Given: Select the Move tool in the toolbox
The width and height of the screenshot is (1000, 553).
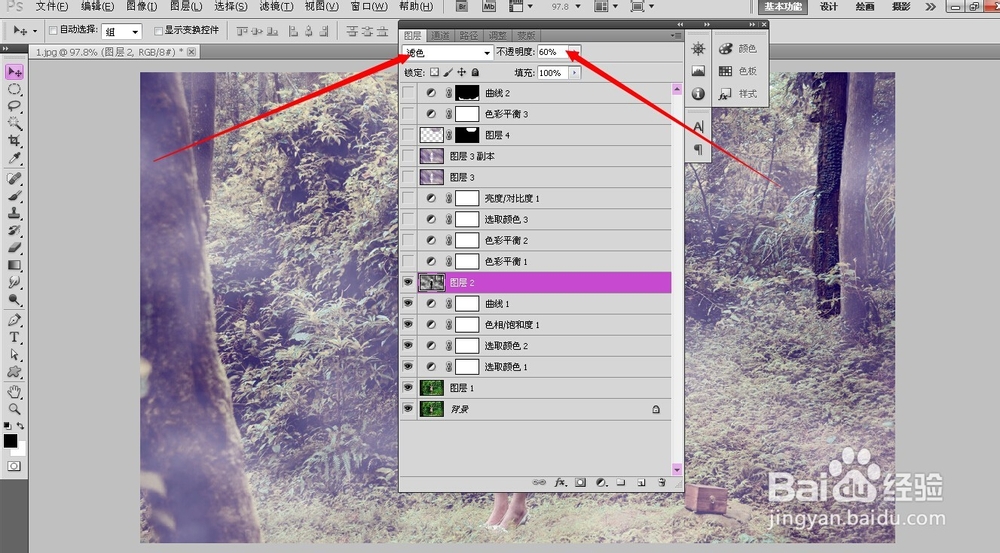Looking at the screenshot, I should (14, 71).
